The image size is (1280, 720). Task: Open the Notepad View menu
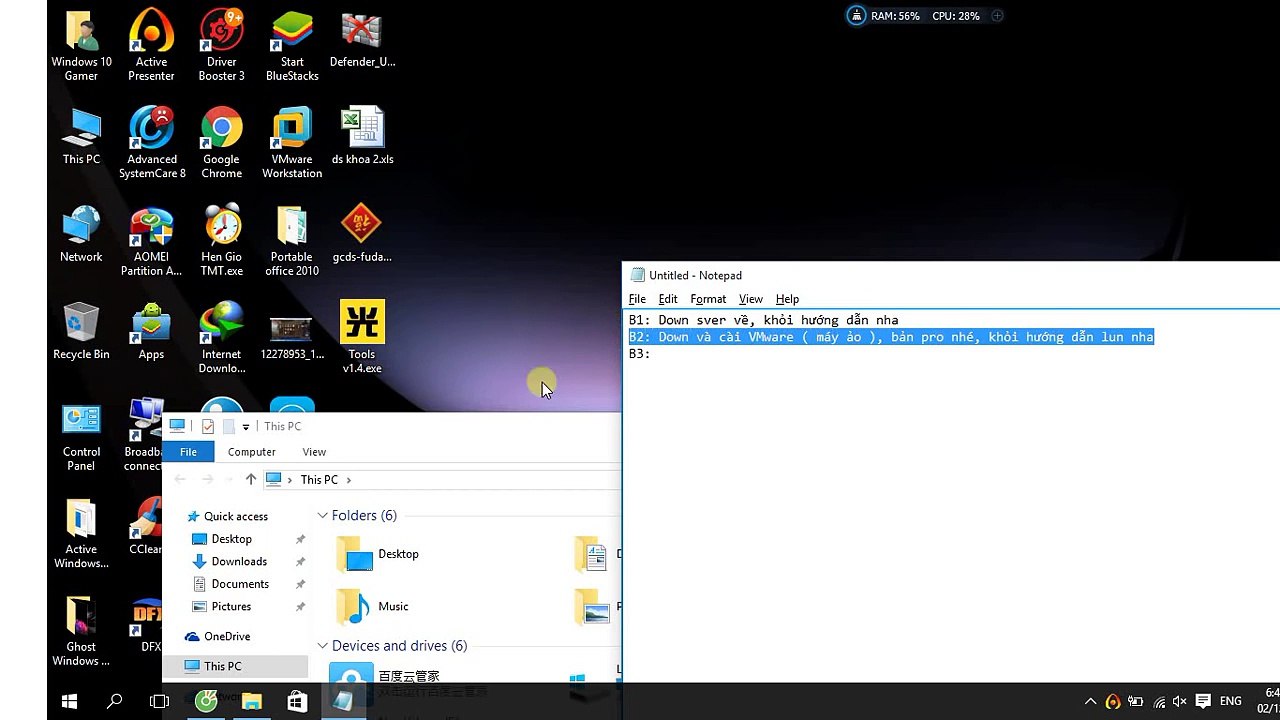point(750,299)
